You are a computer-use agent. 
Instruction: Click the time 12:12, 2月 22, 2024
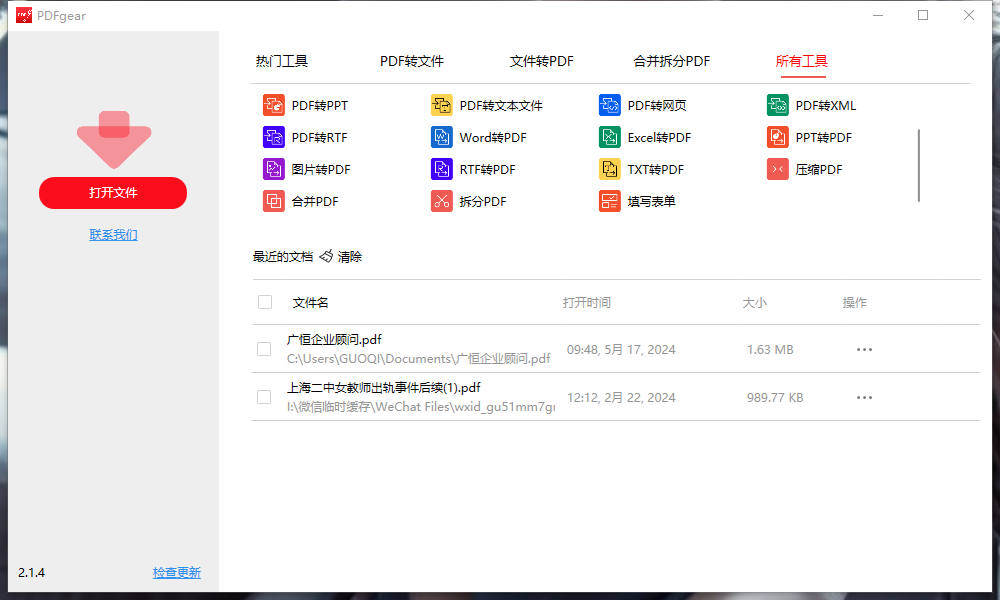(621, 397)
